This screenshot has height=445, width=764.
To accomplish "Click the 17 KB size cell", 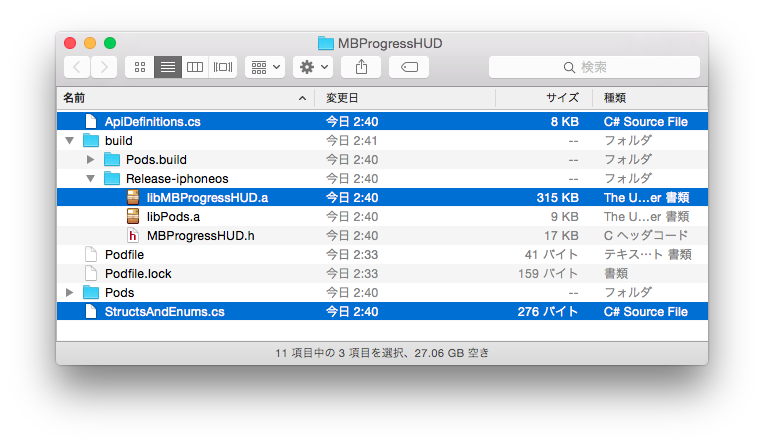I will pyautogui.click(x=561, y=236).
